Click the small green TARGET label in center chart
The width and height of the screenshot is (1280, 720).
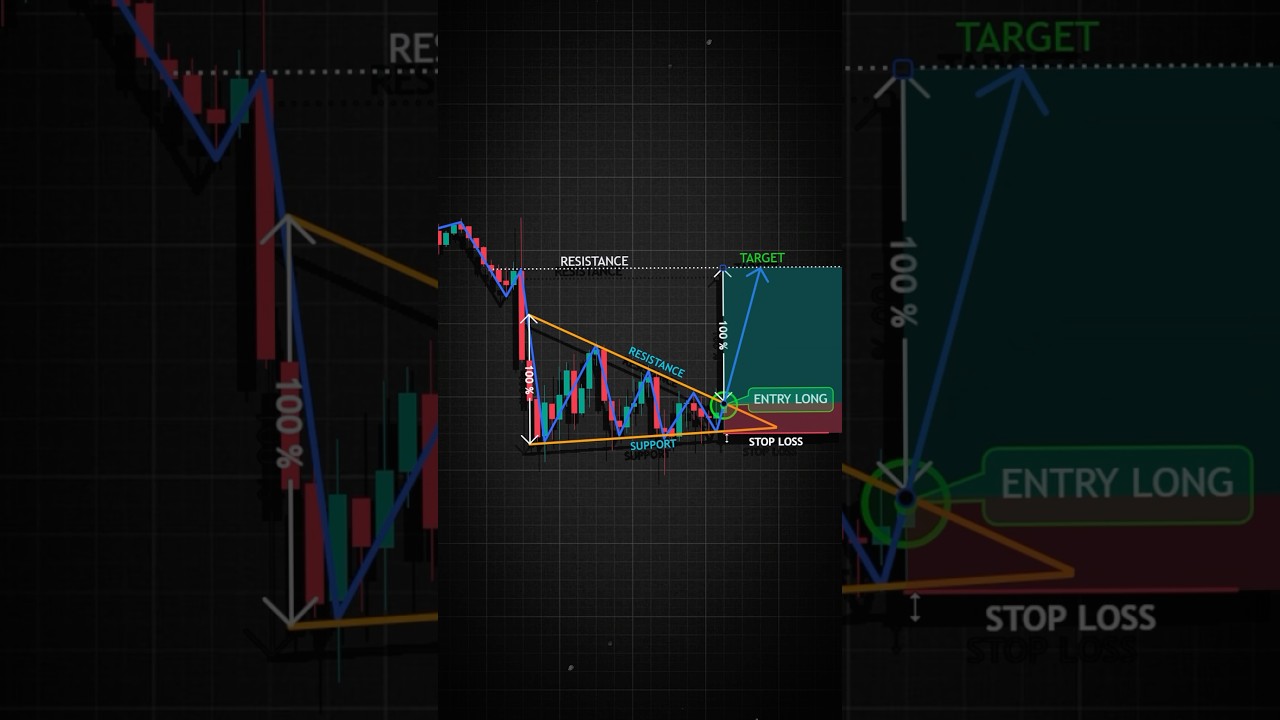[762, 258]
